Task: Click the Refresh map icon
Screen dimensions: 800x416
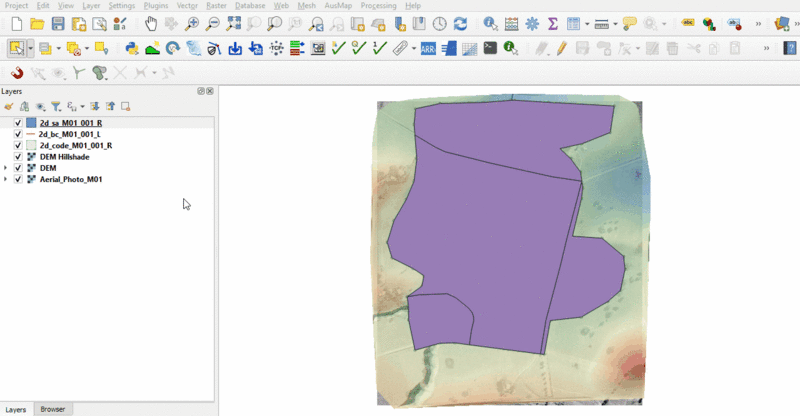Action: coord(460,23)
